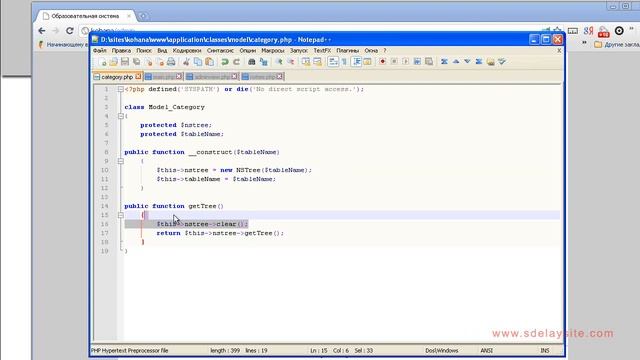640x360 pixels.
Task: Open the Запуск menu
Action: click(x=299, y=51)
